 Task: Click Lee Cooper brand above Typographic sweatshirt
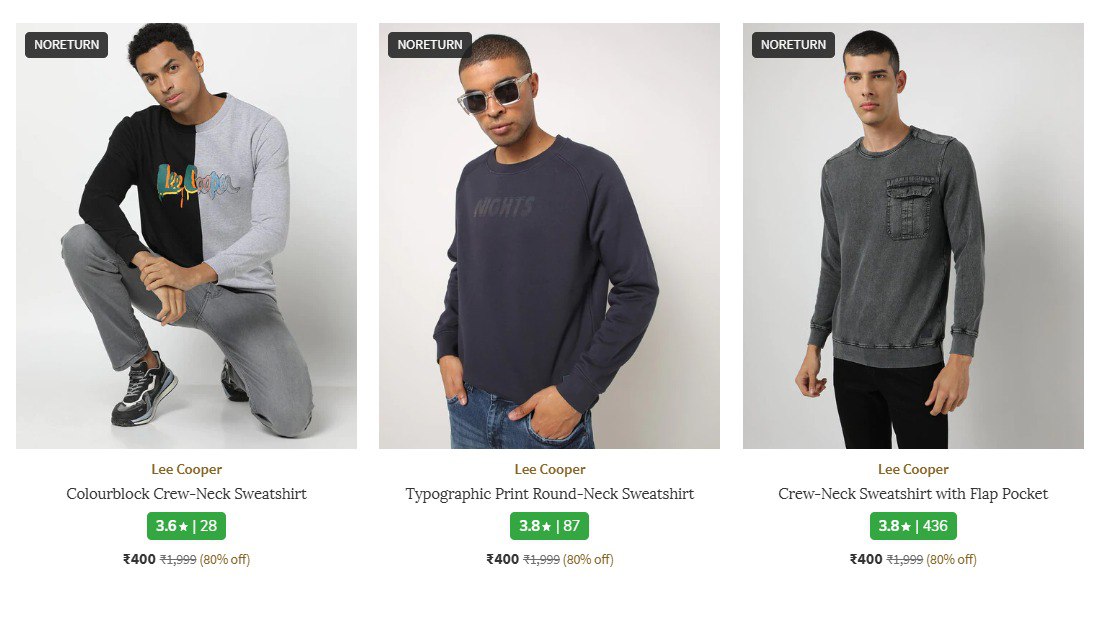tap(549, 469)
